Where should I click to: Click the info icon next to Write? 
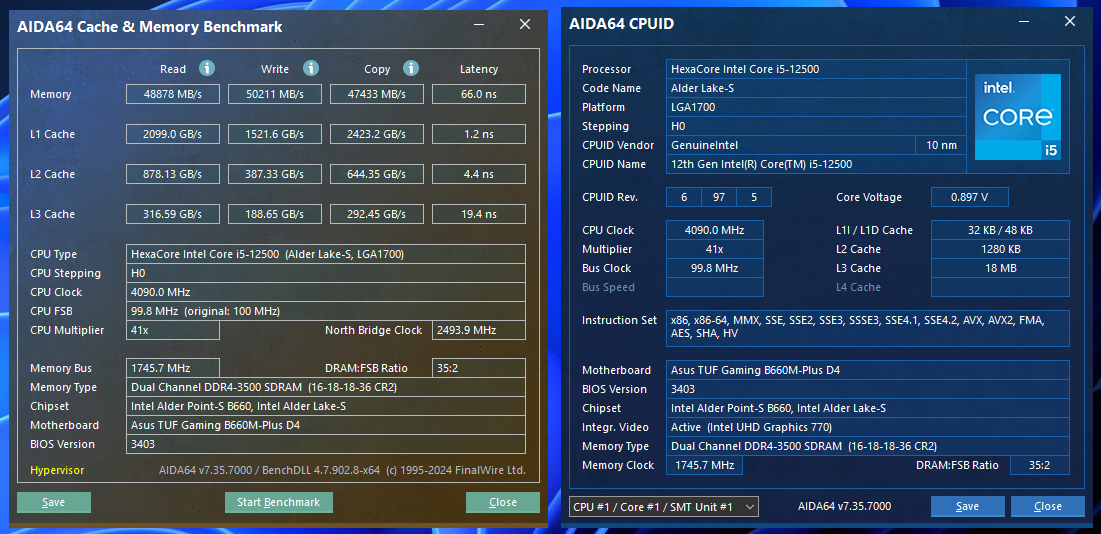311,68
